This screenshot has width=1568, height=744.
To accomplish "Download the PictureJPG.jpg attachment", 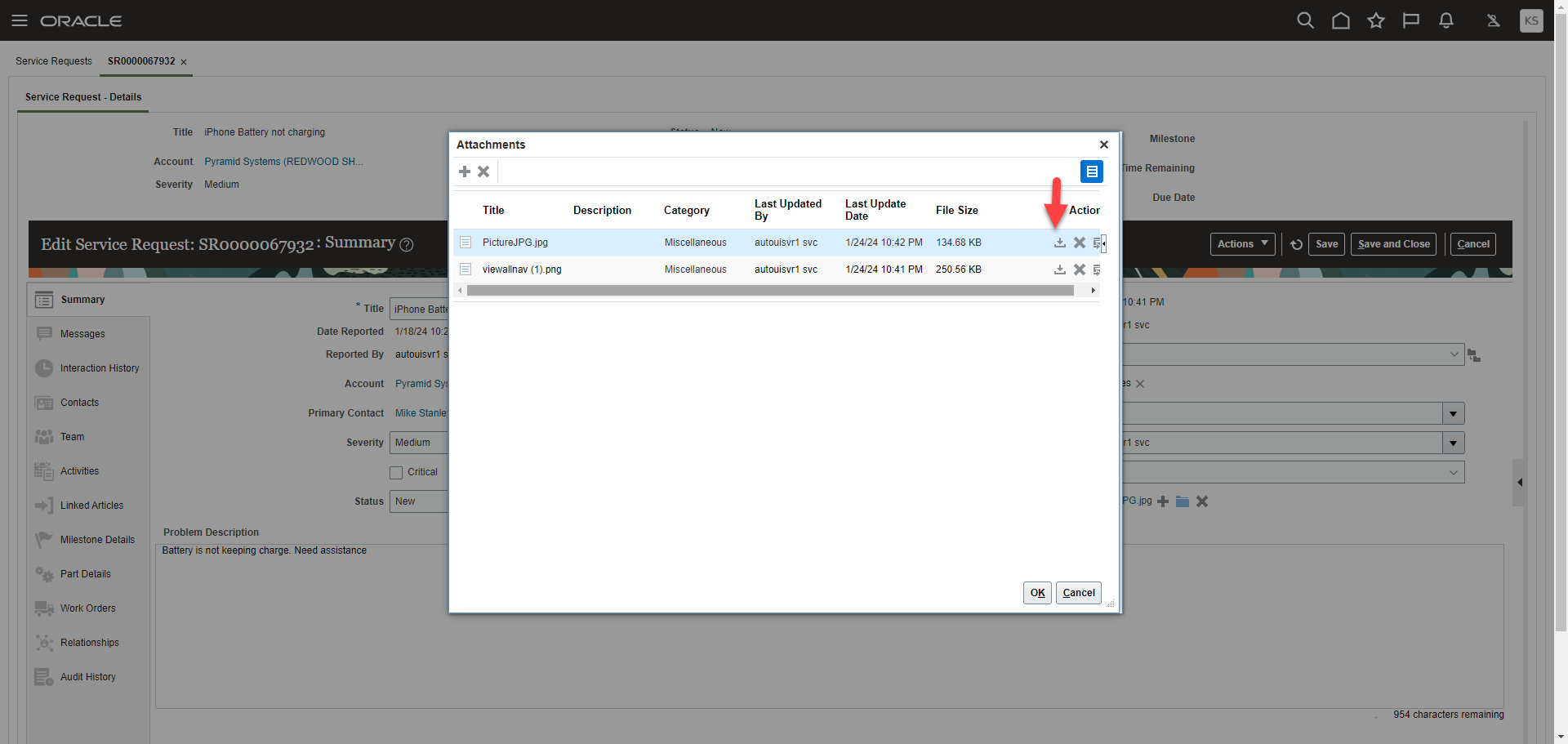I will click(x=1060, y=243).
